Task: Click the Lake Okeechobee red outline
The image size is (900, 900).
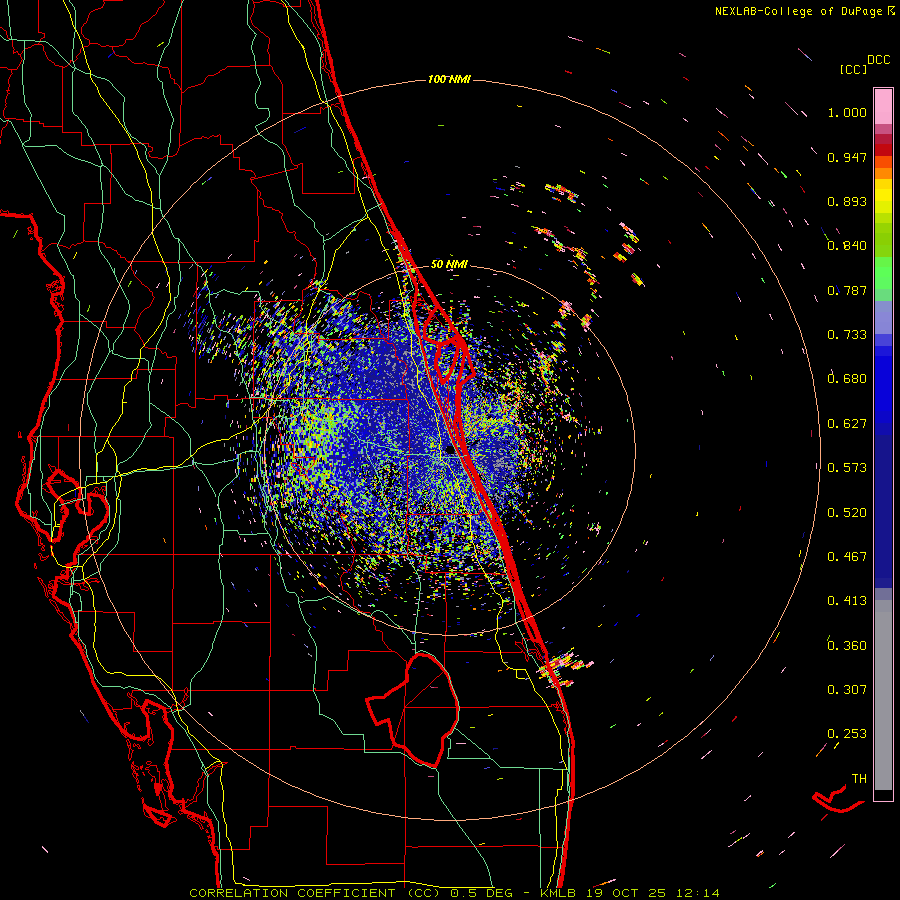Action: point(413,709)
